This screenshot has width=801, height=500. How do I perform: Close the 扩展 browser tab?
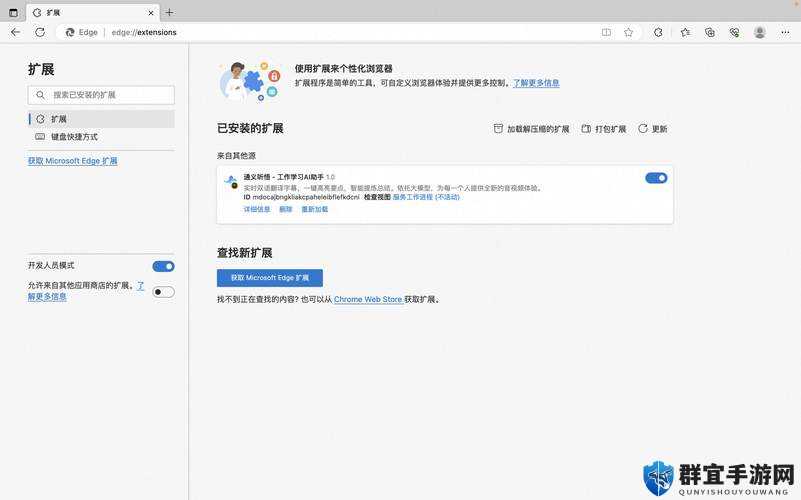[151, 13]
